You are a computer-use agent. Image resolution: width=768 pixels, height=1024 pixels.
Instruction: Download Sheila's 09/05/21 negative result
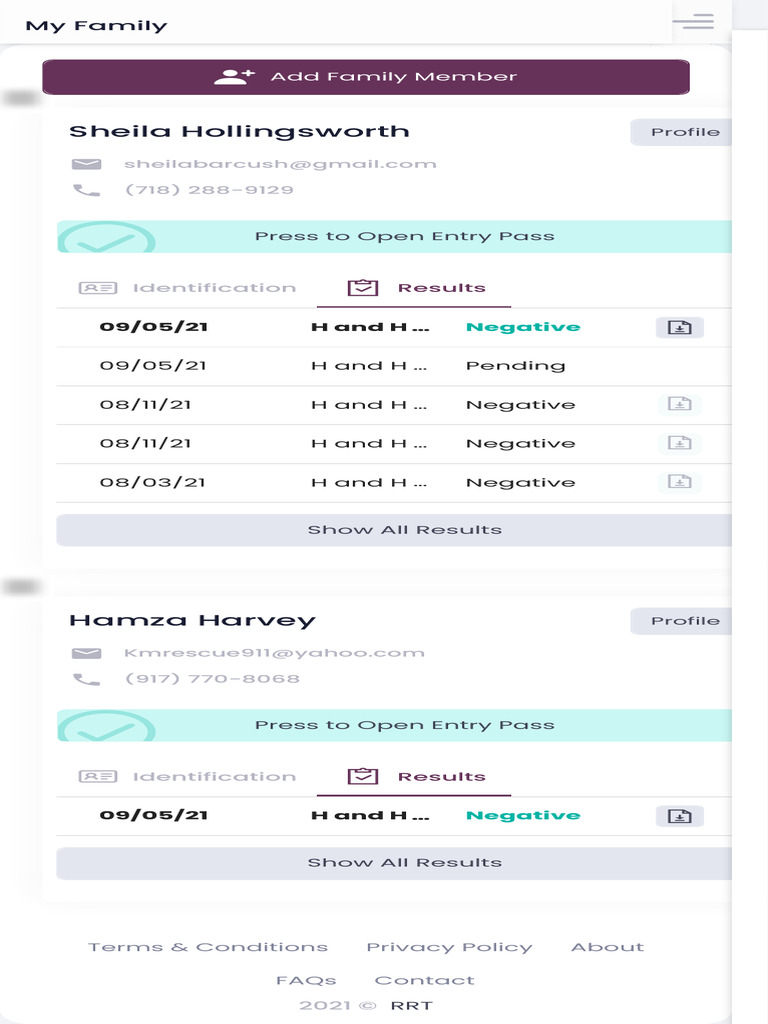680,327
